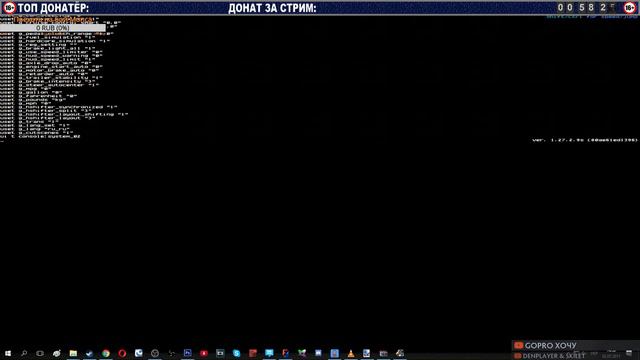Click the last console line ending system_02
Viewport: 640px width, 360px height.
(x=40, y=136)
